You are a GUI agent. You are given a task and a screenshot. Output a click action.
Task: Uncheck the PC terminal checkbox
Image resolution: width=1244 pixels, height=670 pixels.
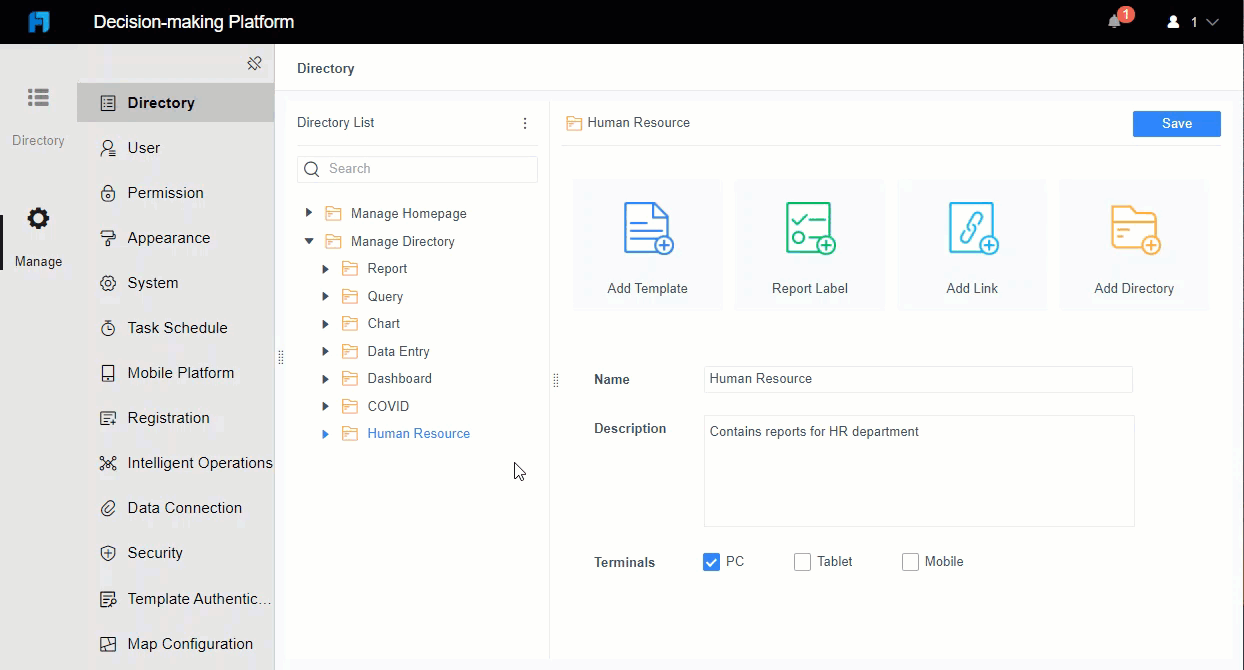(711, 561)
